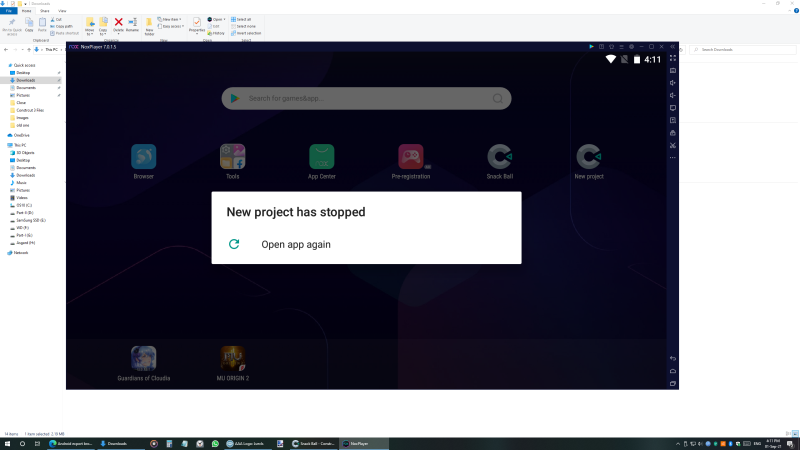Click the recent apps button in Nox sidebar
The height and width of the screenshot is (450, 800).
point(673,384)
